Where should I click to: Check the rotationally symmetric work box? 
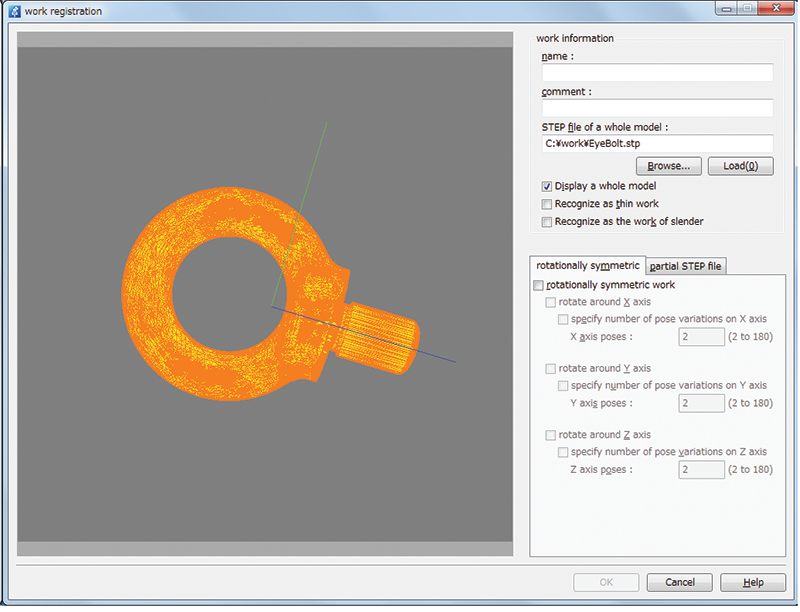(x=540, y=286)
